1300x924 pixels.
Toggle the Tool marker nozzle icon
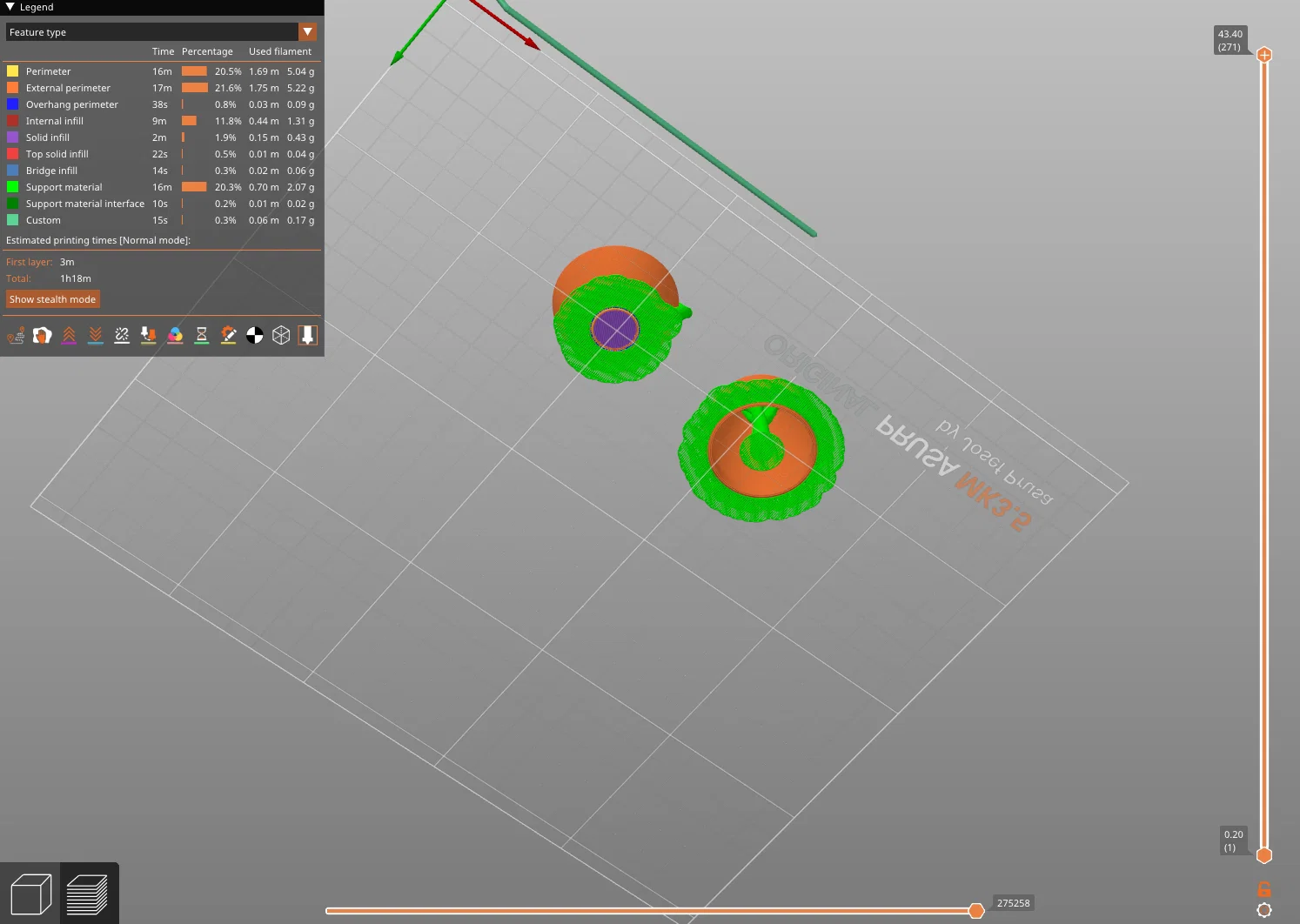coord(307,335)
